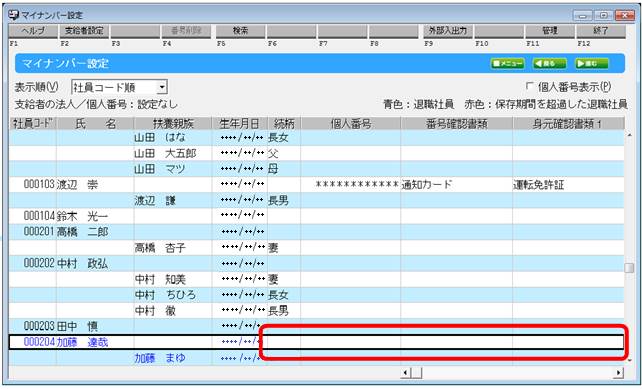Click the 身元確認書類1 column header
Screen dimensions: 642x389
pyautogui.click(x=568, y=123)
